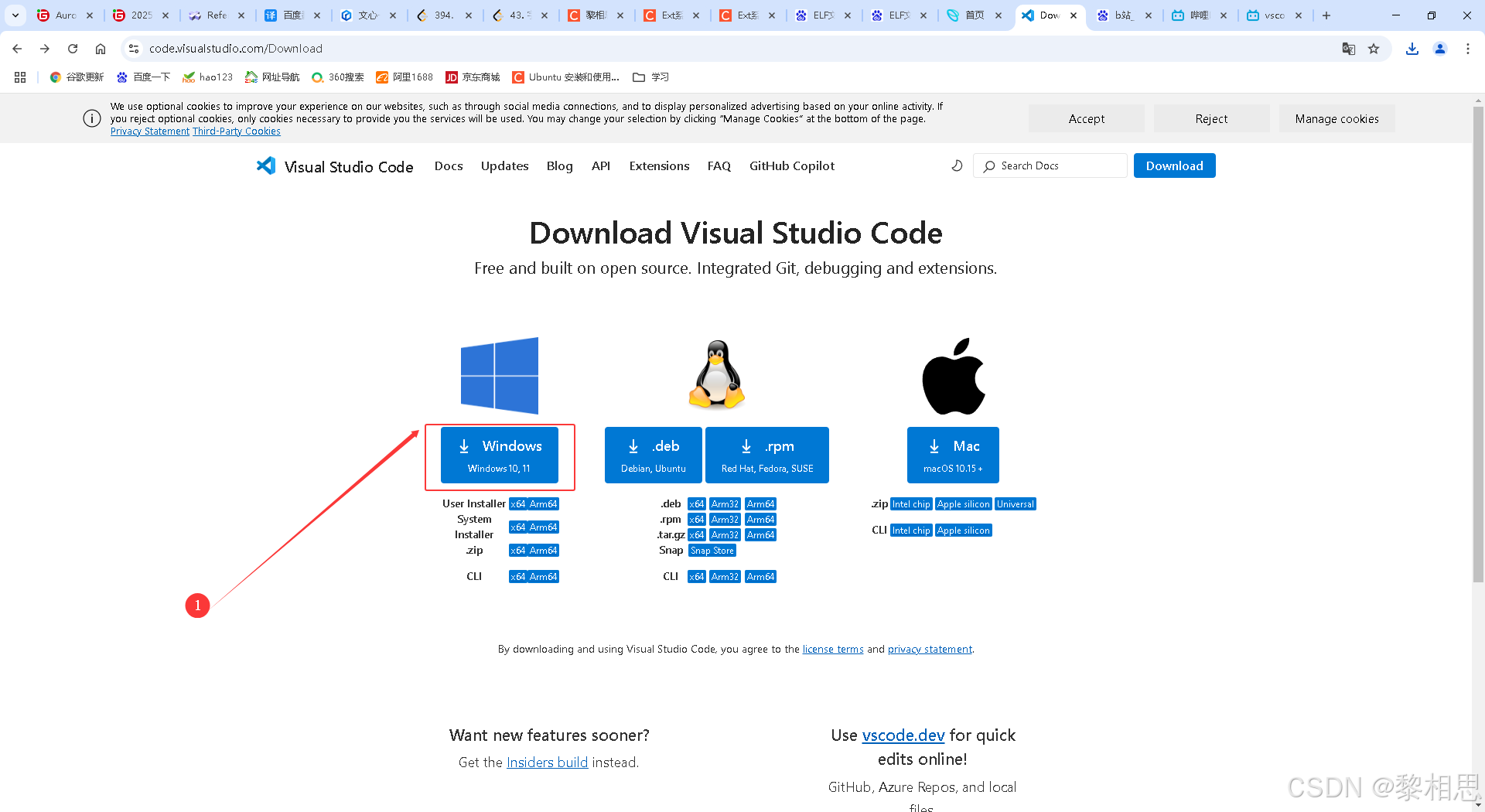Screen dimensions: 1485x812
Task: Switch to the vsco browser tab
Action: pyautogui.click(x=1274, y=15)
